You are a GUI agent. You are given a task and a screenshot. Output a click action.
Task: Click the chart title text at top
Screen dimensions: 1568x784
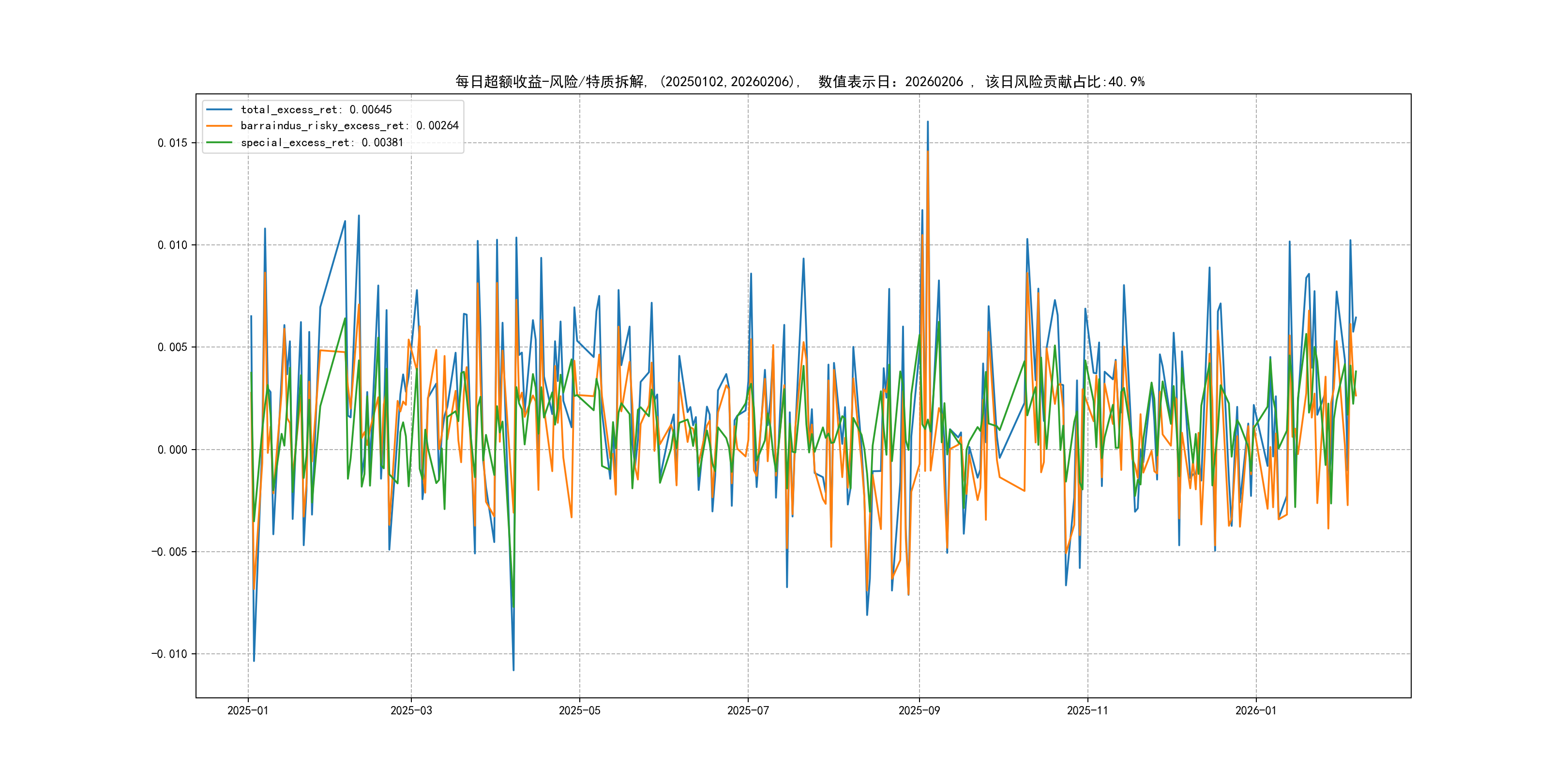800,82
